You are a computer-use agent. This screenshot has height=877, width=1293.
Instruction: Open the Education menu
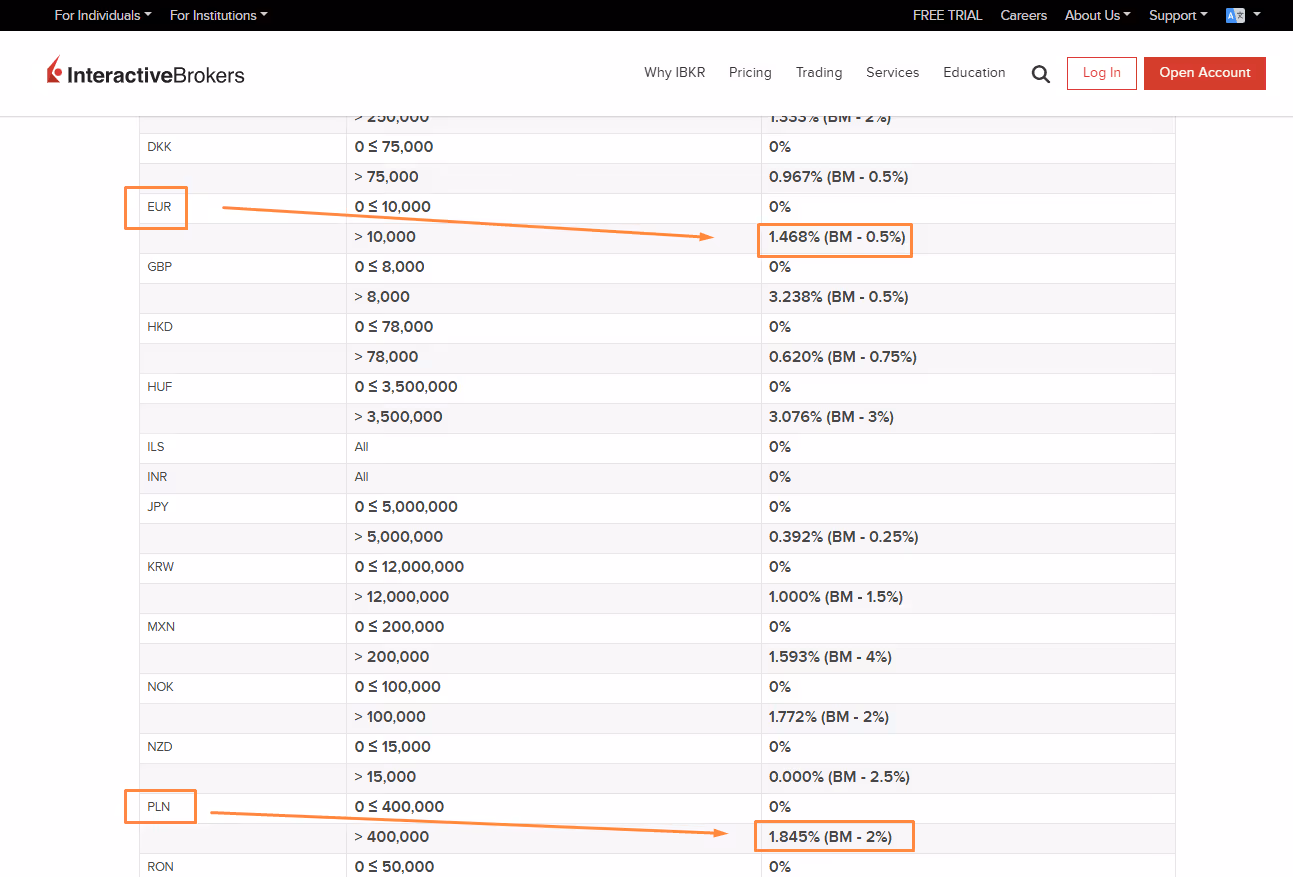click(974, 72)
